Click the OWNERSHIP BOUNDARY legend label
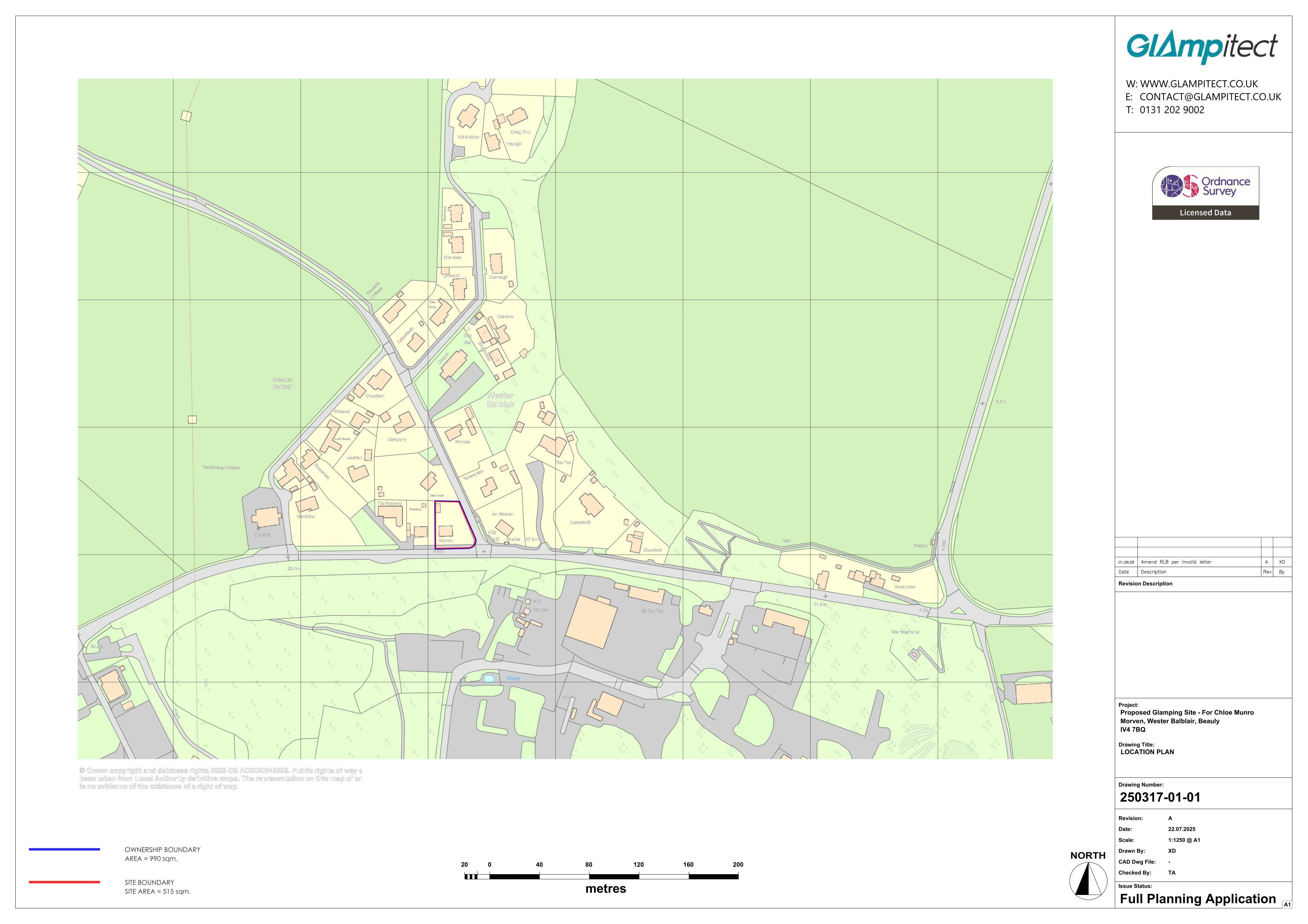The width and height of the screenshot is (1308, 924). (162, 849)
